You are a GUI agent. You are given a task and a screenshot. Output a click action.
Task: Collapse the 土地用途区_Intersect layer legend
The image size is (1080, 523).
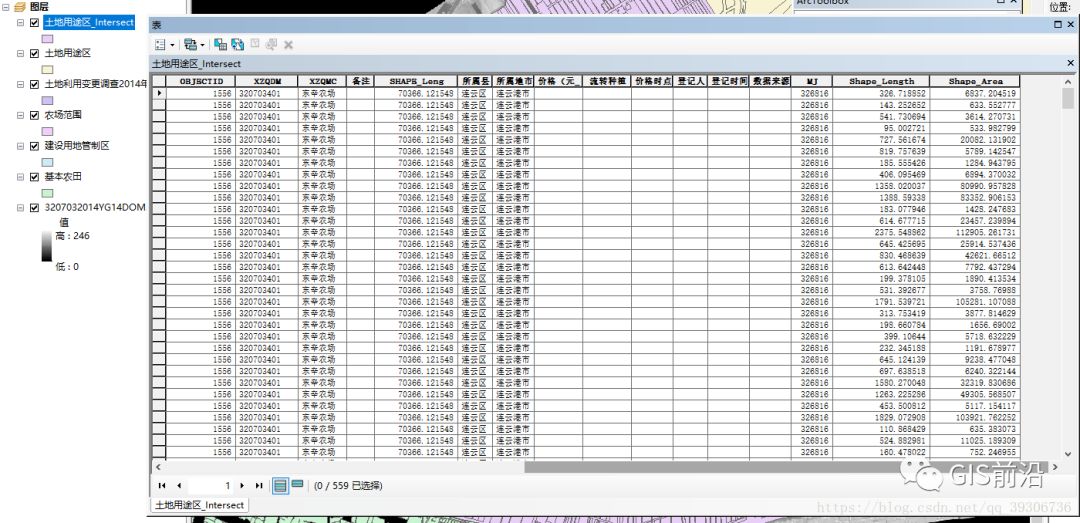[20, 23]
